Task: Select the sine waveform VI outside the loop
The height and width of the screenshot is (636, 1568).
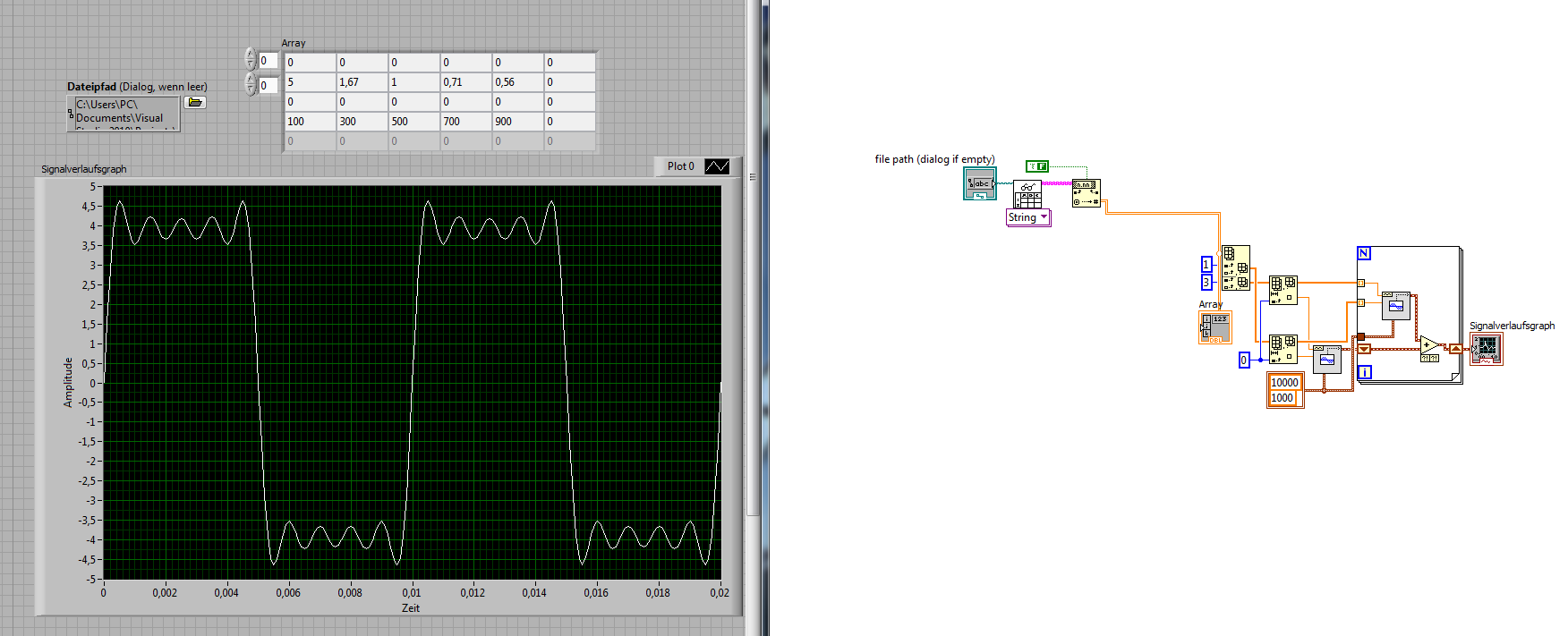Action: click(1327, 360)
